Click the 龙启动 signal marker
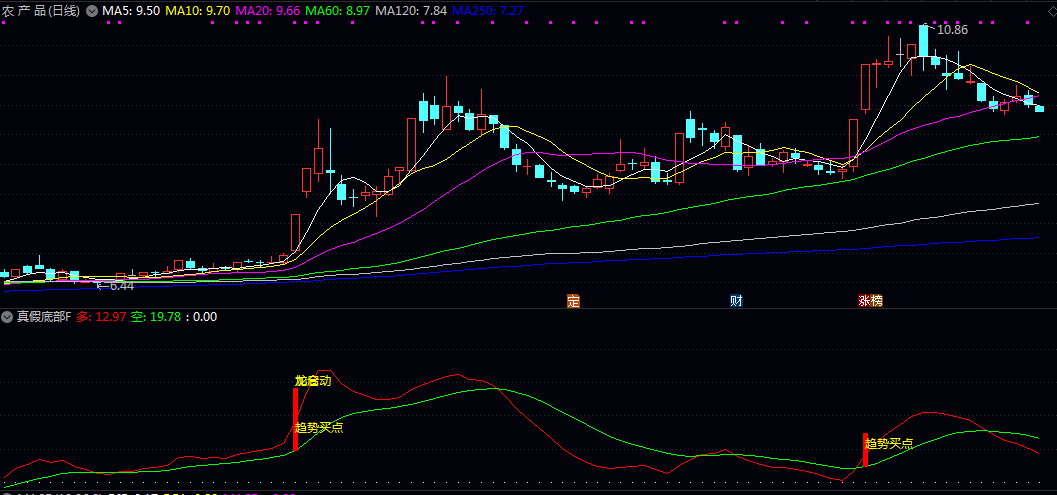Image resolution: width=1057 pixels, height=495 pixels. [312, 381]
